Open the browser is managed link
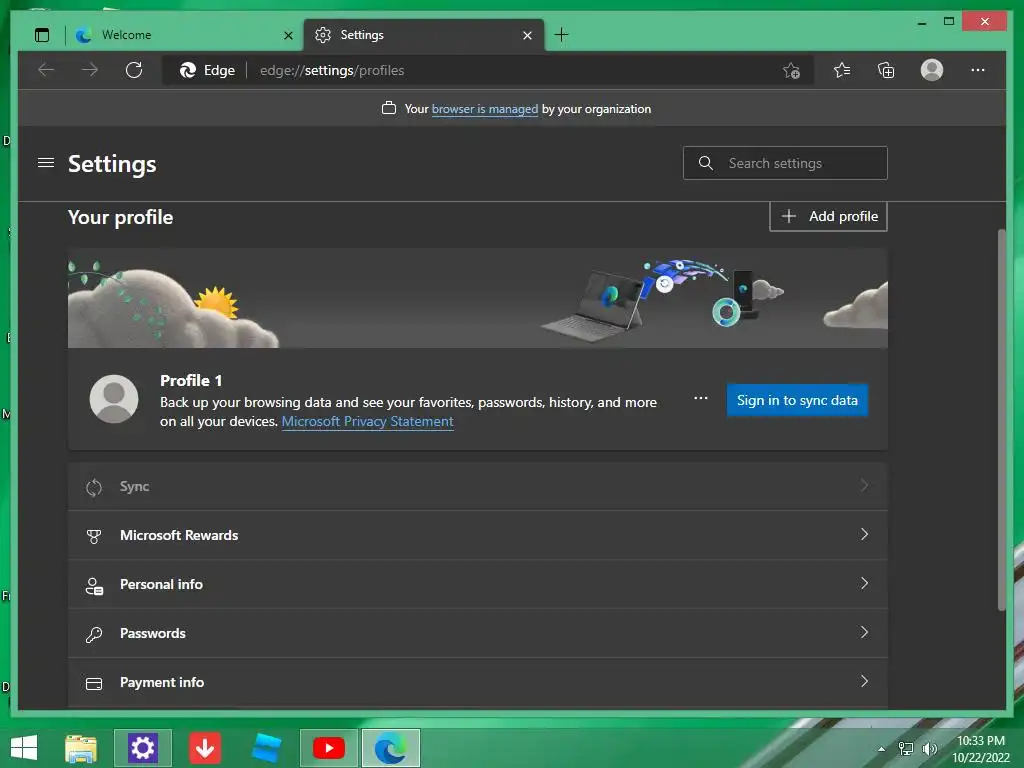This screenshot has height=768, width=1024. pyautogui.click(x=485, y=109)
